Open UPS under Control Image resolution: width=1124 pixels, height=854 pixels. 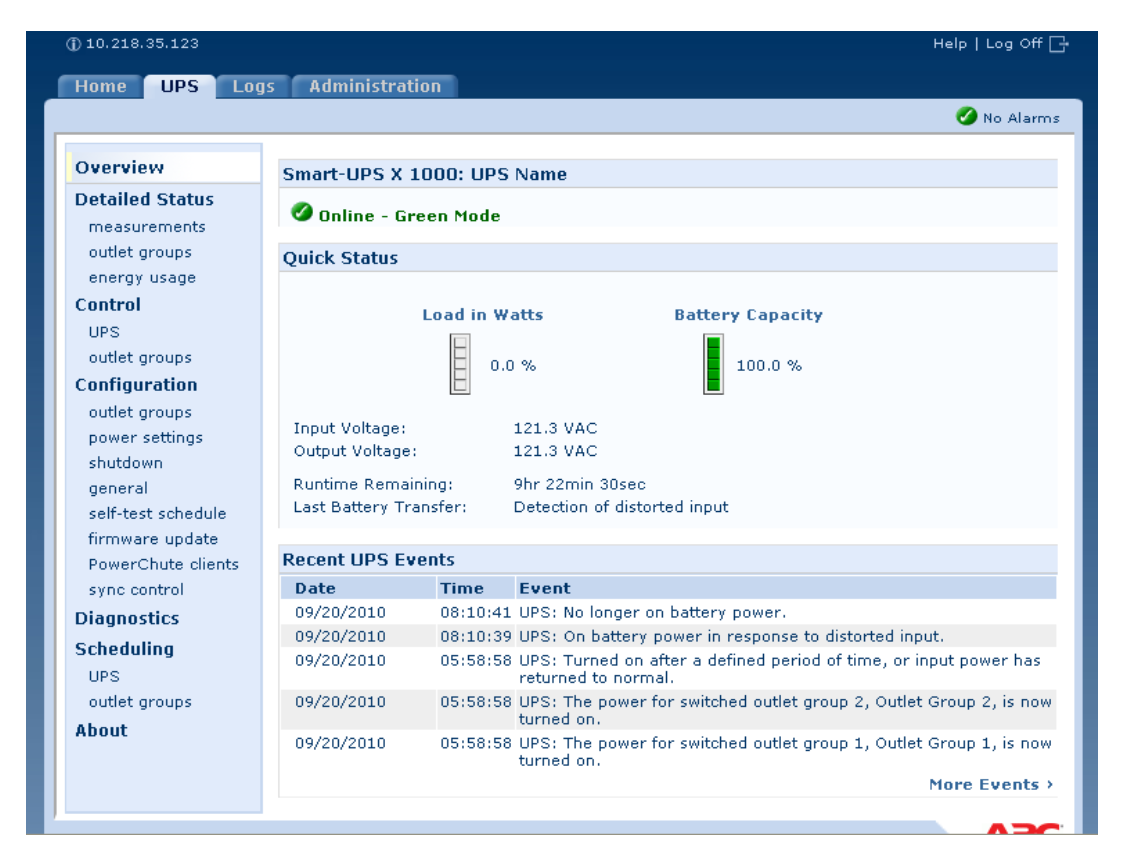click(104, 332)
